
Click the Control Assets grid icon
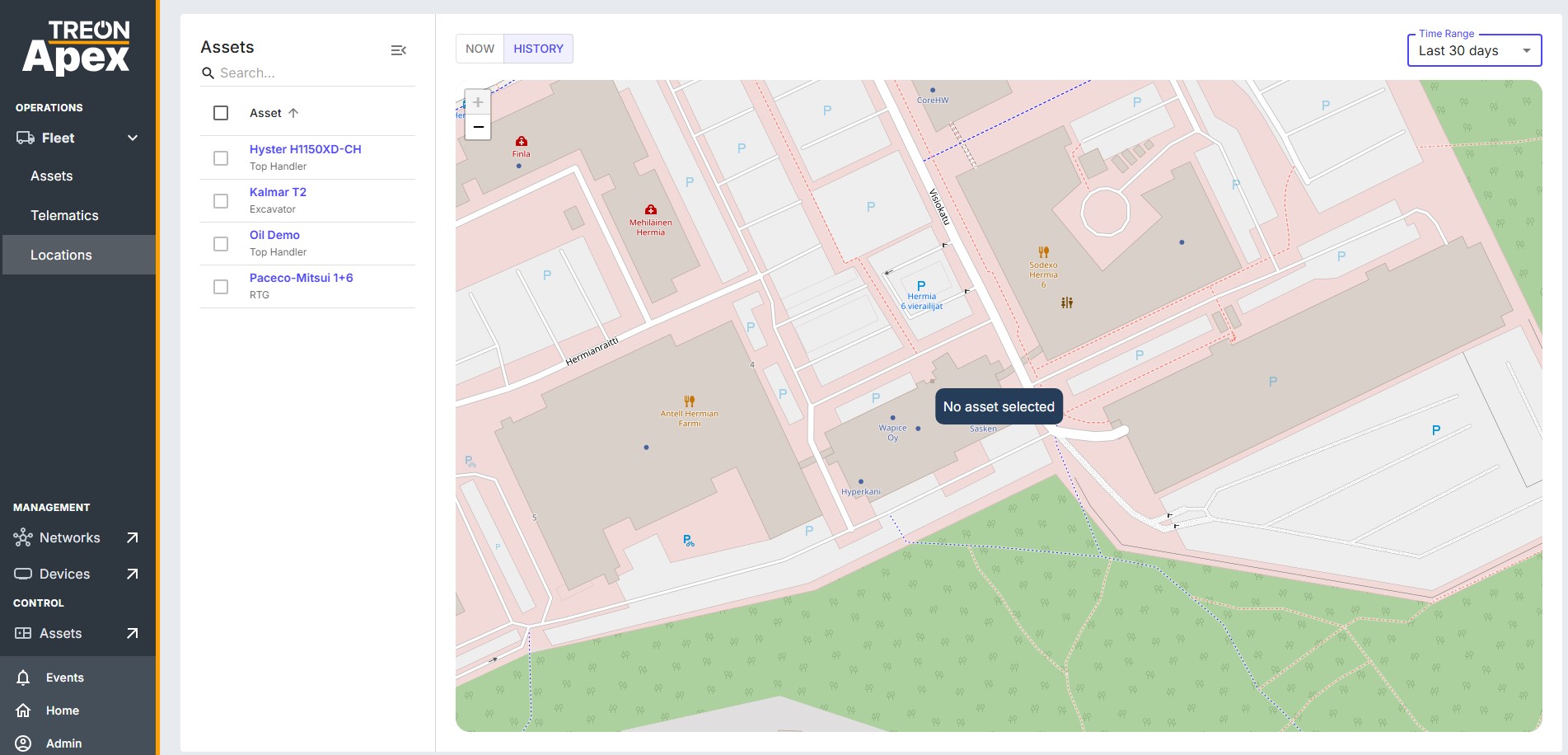(23, 633)
